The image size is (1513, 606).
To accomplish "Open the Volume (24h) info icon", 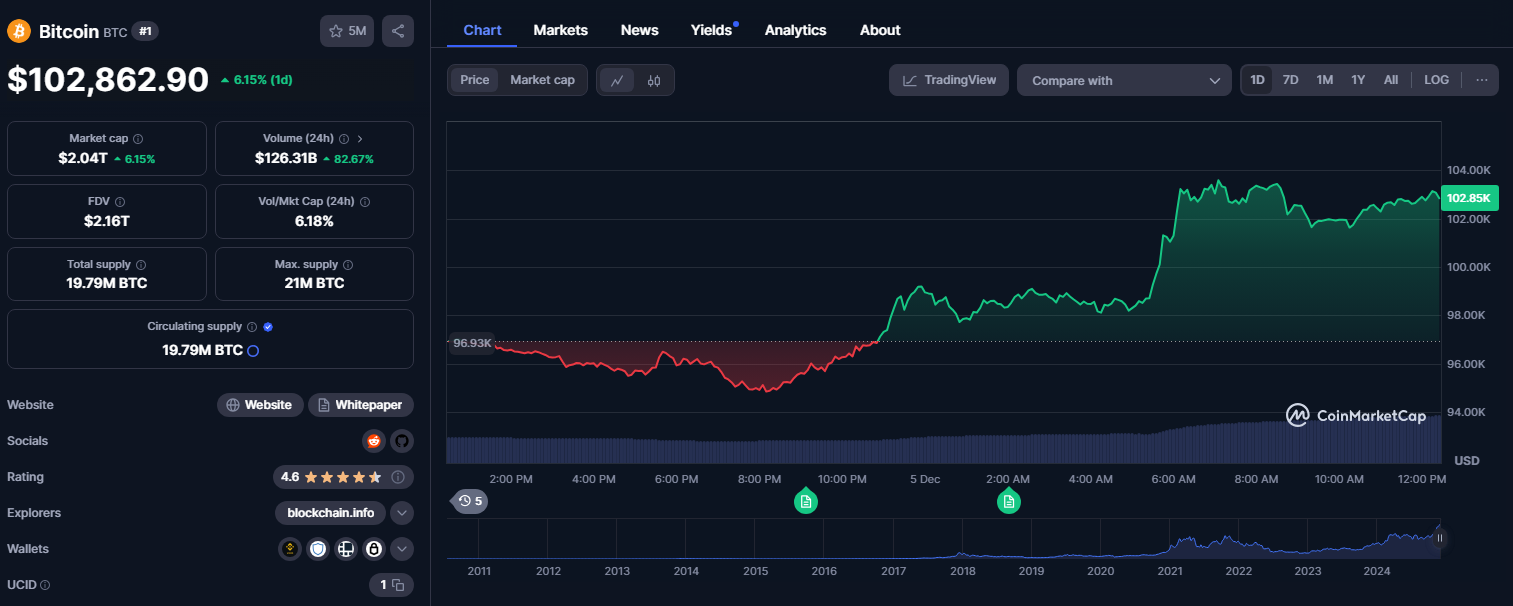I will point(344,139).
